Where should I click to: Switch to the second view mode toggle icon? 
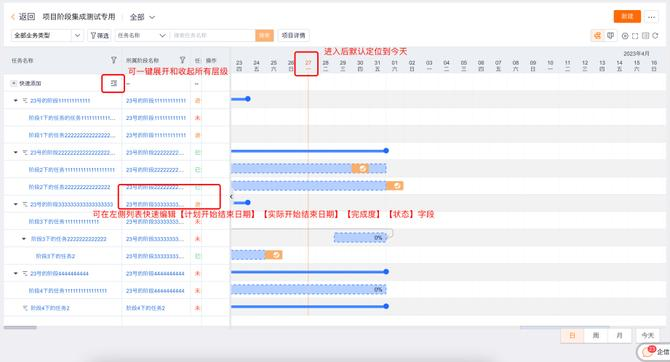pyautogui.click(x=610, y=36)
